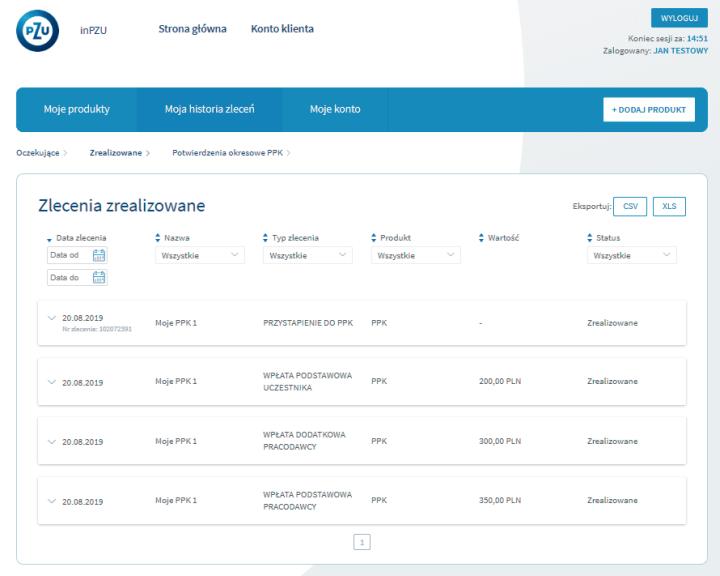Expand the 350,00 PLN order row
Screen dimensions: 720x576
pyautogui.click(x=53, y=501)
